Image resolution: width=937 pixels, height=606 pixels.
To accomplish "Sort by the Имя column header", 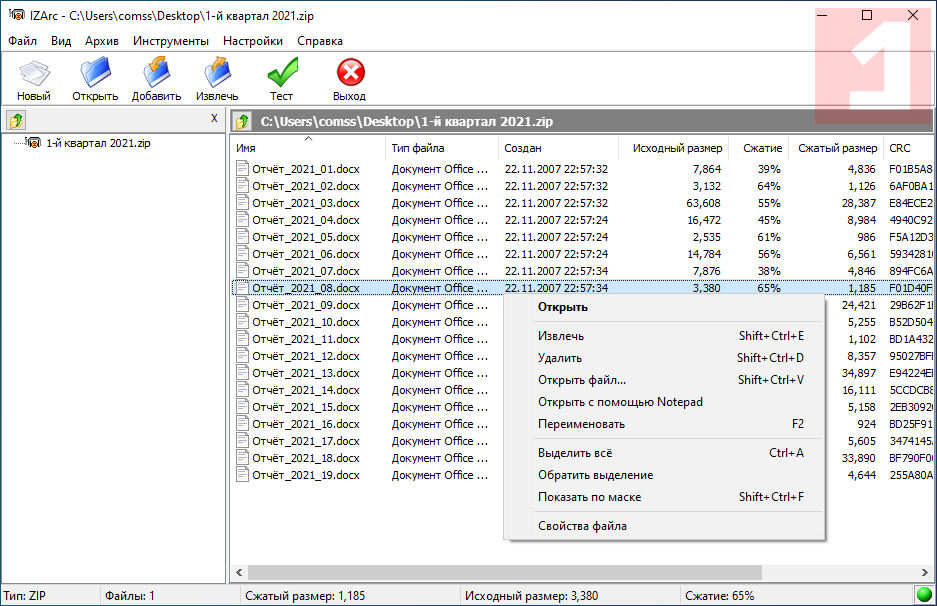I will (308, 148).
